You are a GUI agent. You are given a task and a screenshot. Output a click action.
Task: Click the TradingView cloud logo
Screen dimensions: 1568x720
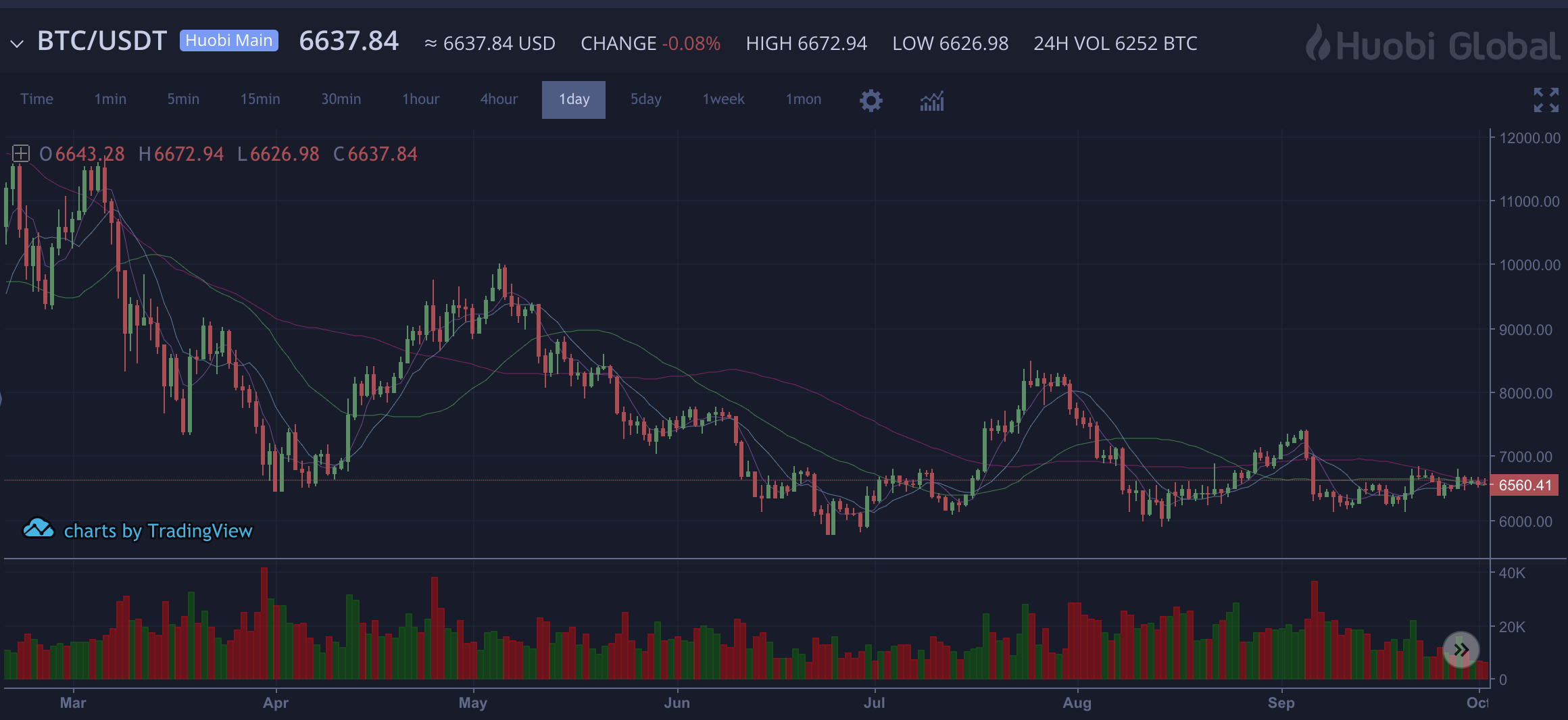point(38,529)
